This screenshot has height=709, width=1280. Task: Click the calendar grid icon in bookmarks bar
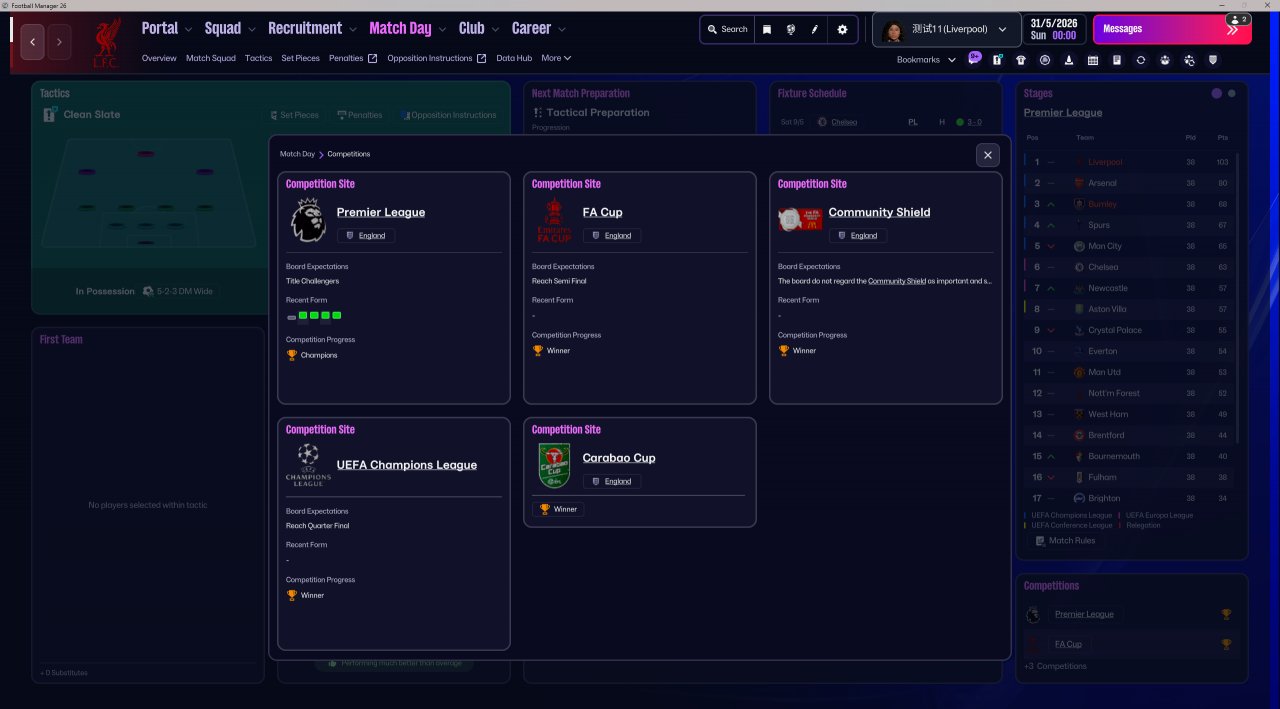(1093, 60)
